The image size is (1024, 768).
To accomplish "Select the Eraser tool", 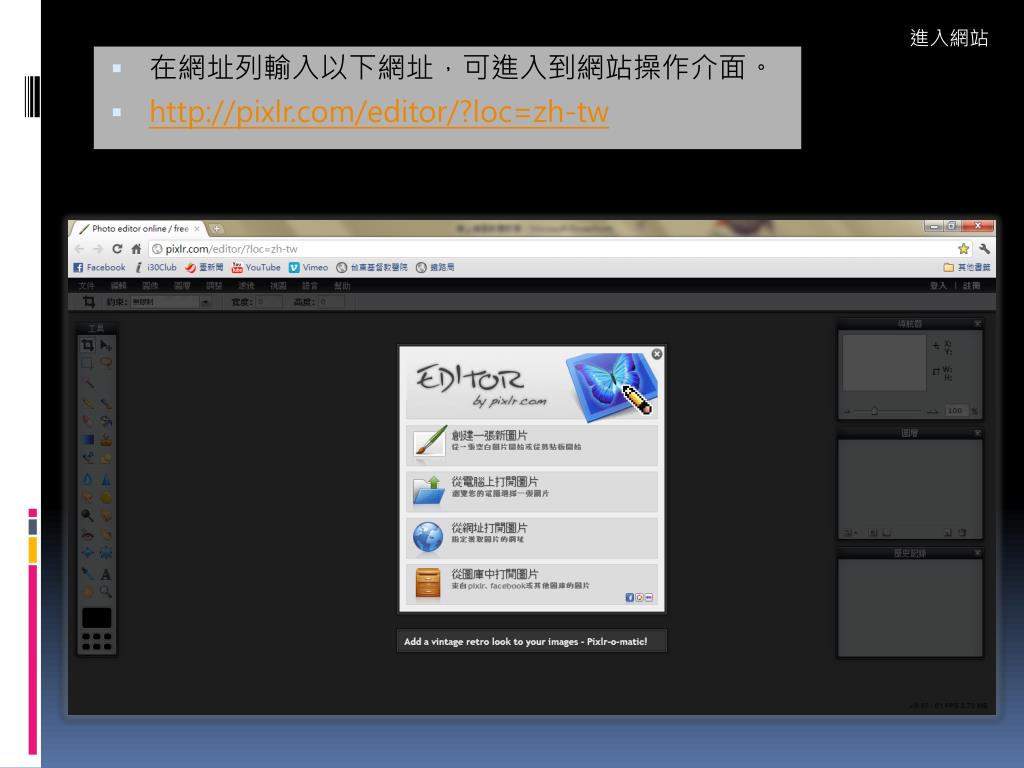I will pyautogui.click(x=88, y=421).
